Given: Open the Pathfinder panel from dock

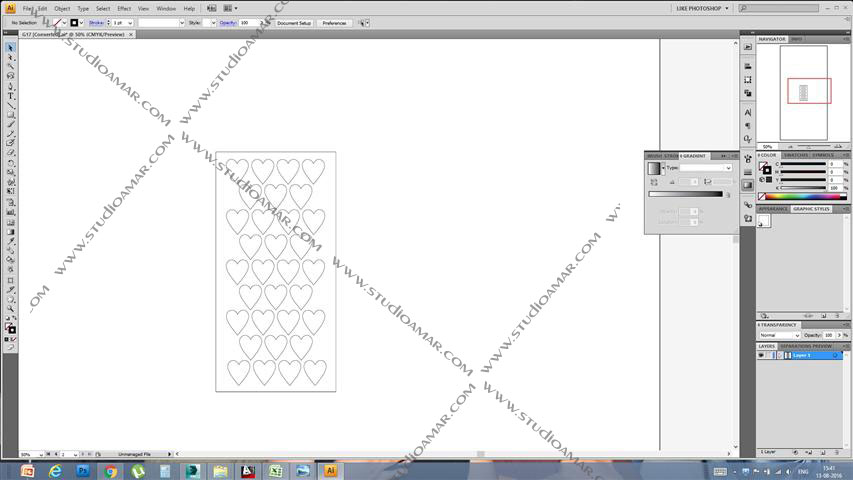Looking at the screenshot, I should pyautogui.click(x=748, y=93).
